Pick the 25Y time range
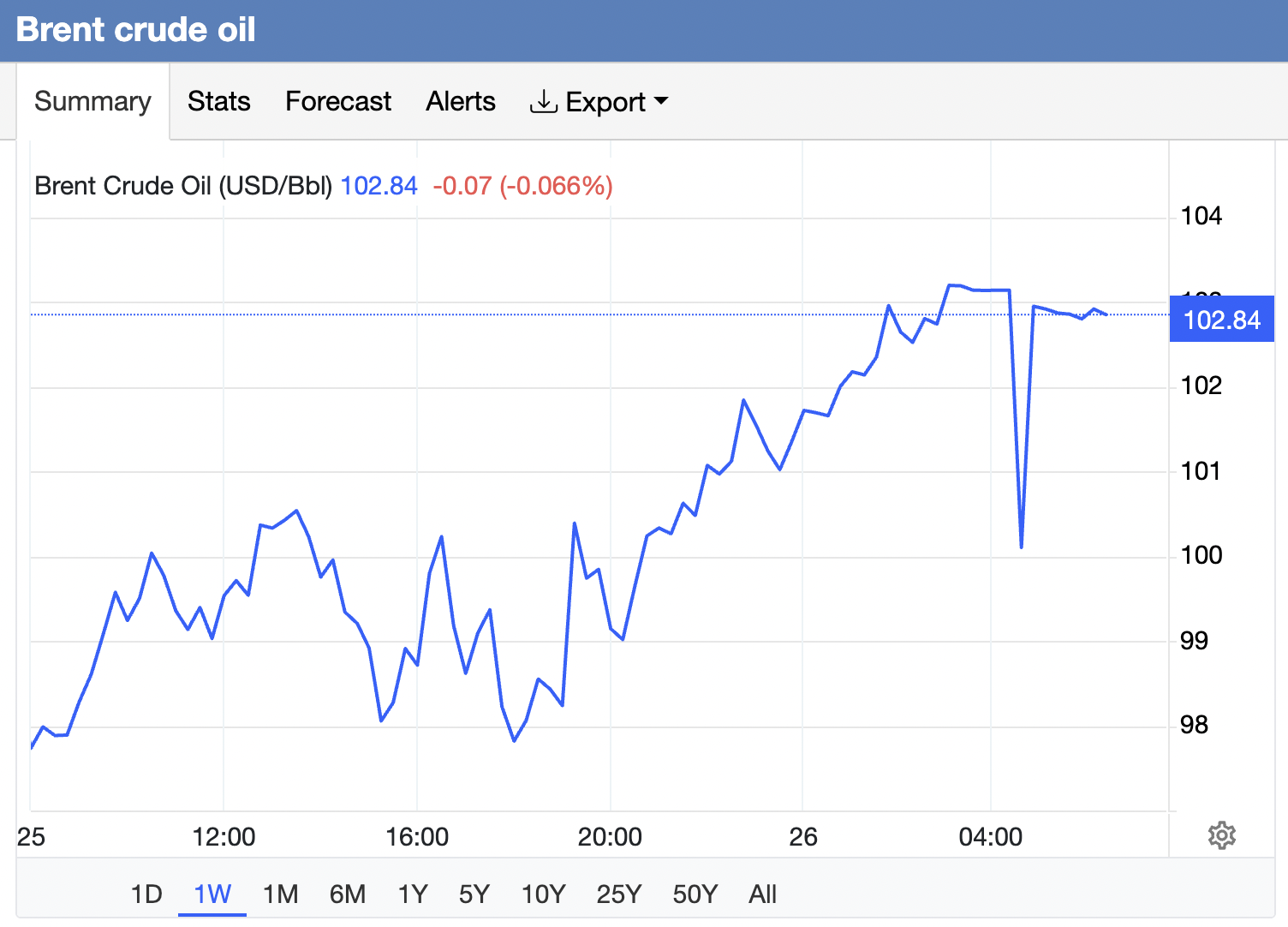The width and height of the screenshot is (1288, 927). click(618, 894)
